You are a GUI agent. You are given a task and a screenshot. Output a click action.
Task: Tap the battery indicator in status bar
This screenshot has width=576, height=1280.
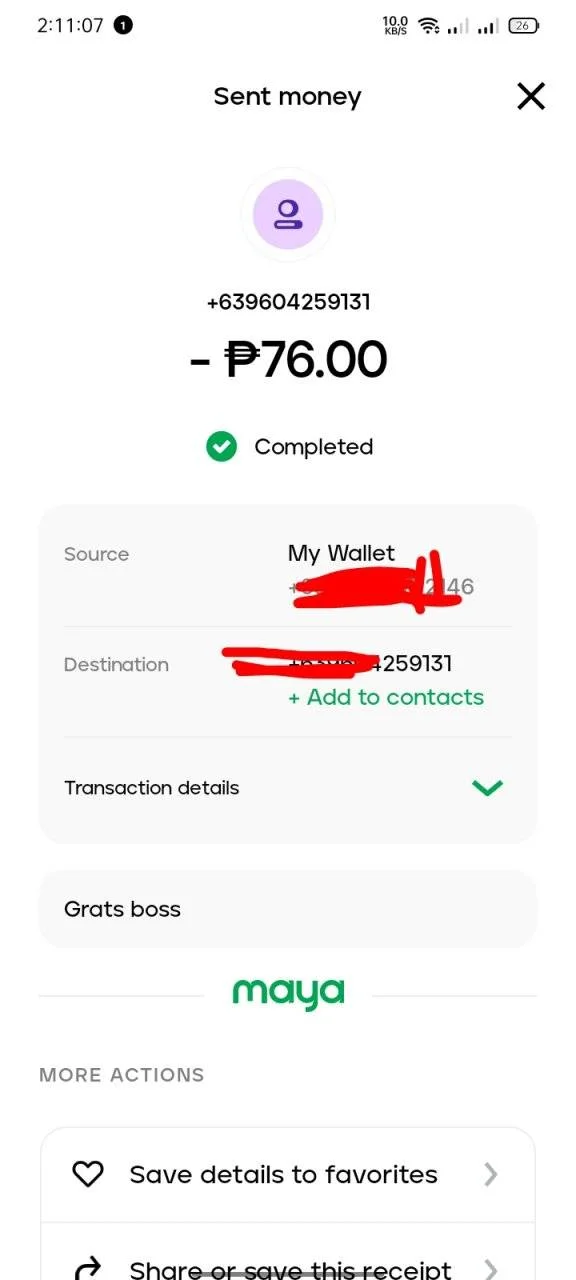(524, 26)
